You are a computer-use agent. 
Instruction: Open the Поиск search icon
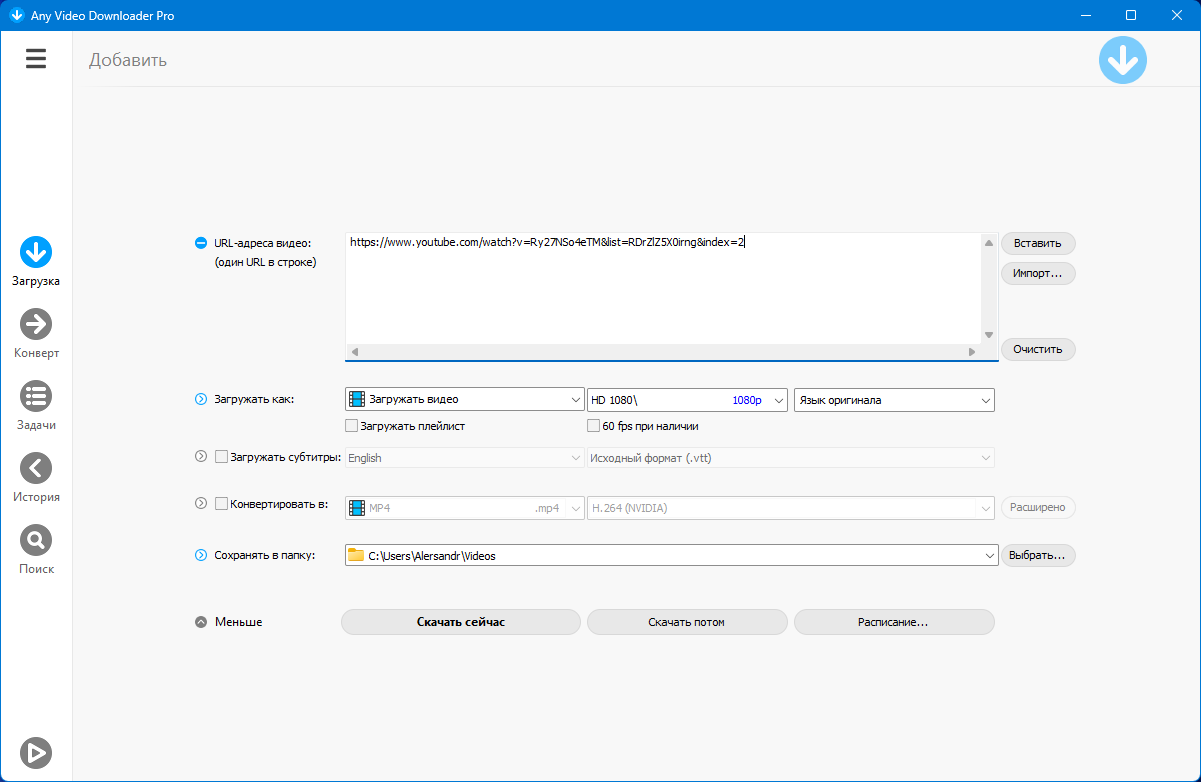[36, 540]
